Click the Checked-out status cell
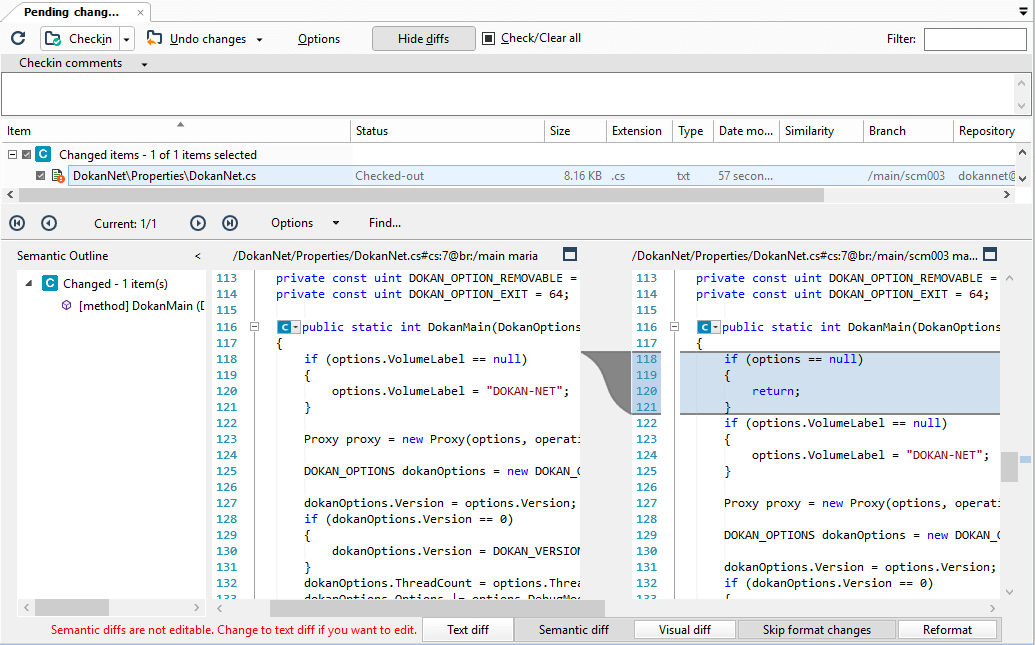 point(389,176)
